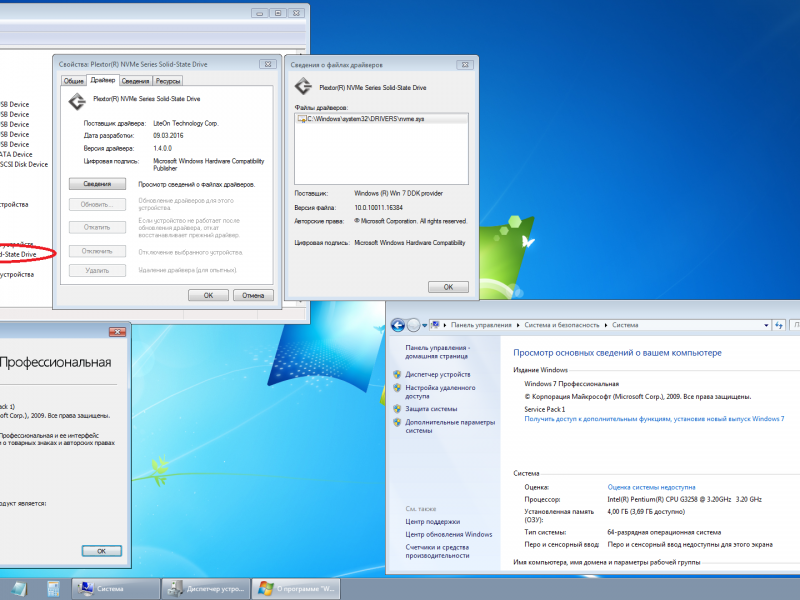
Task: Close the About Windows dialog
Action: tap(117, 332)
